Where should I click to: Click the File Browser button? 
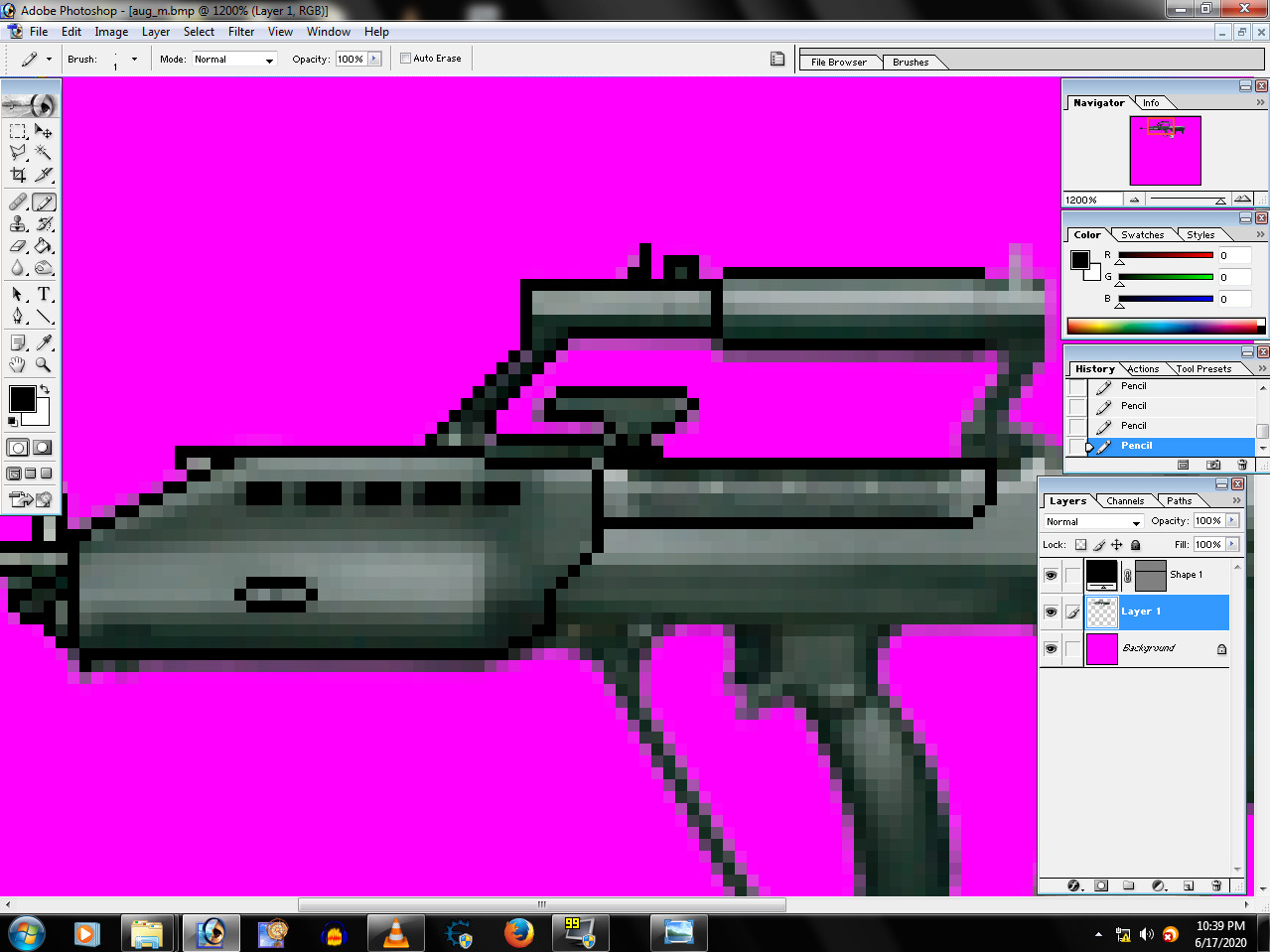pos(839,62)
